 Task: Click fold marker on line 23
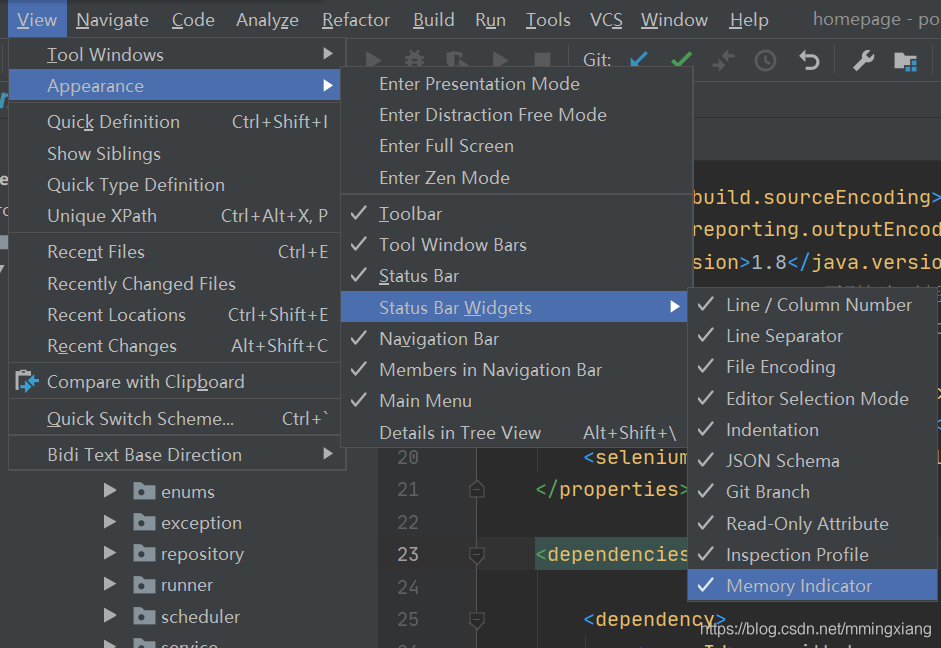click(x=477, y=555)
